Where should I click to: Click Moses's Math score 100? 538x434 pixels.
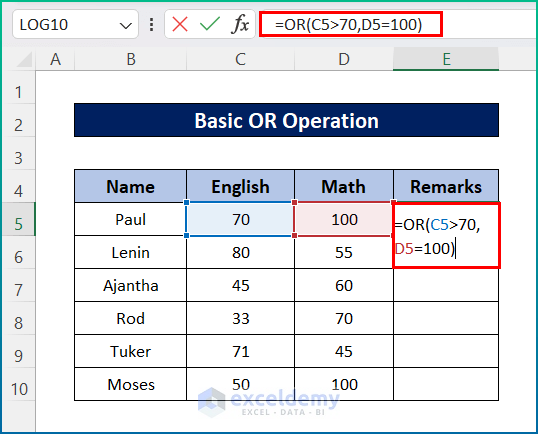343,384
